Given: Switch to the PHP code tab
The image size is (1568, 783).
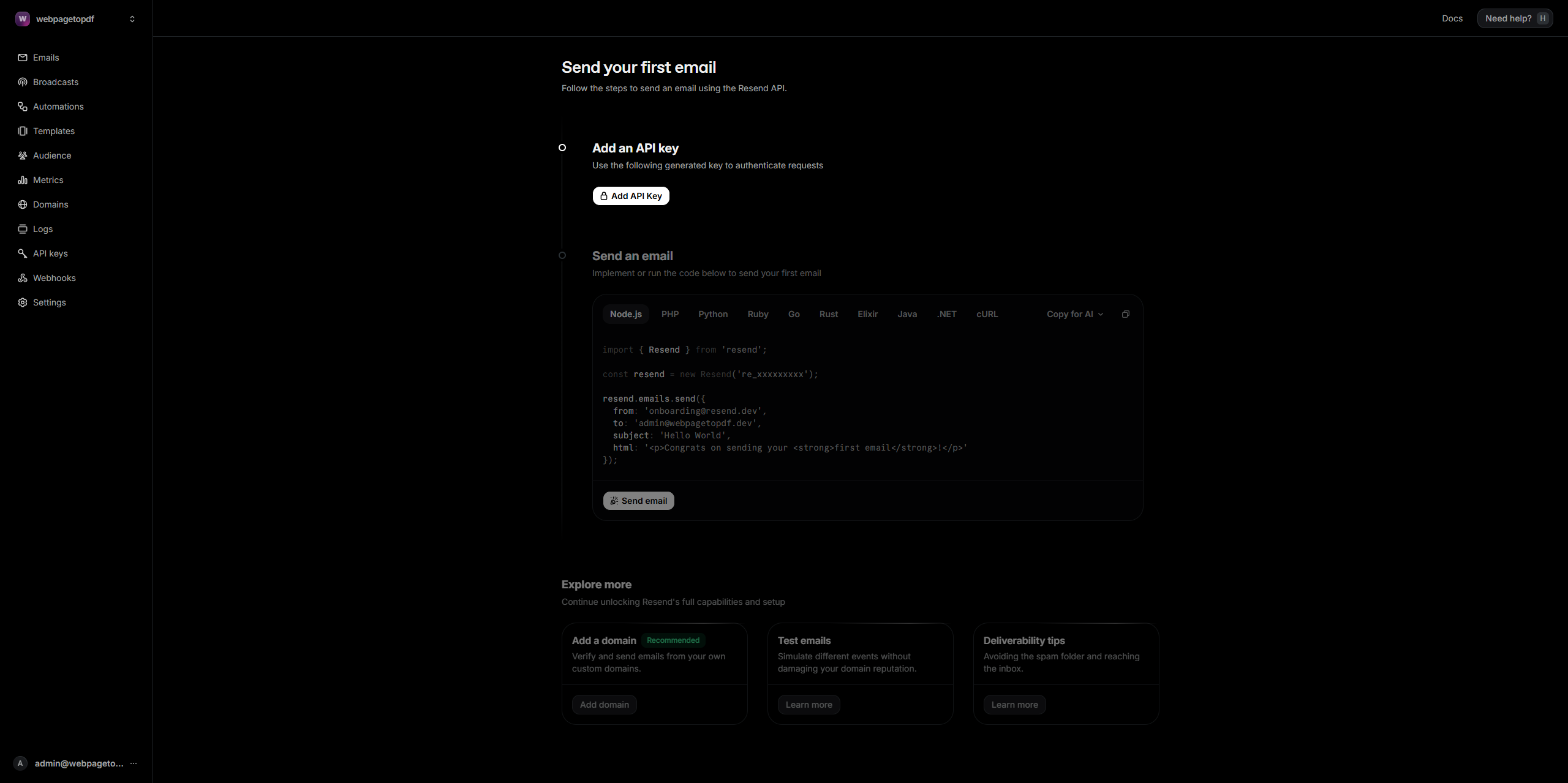Looking at the screenshot, I should (x=670, y=314).
